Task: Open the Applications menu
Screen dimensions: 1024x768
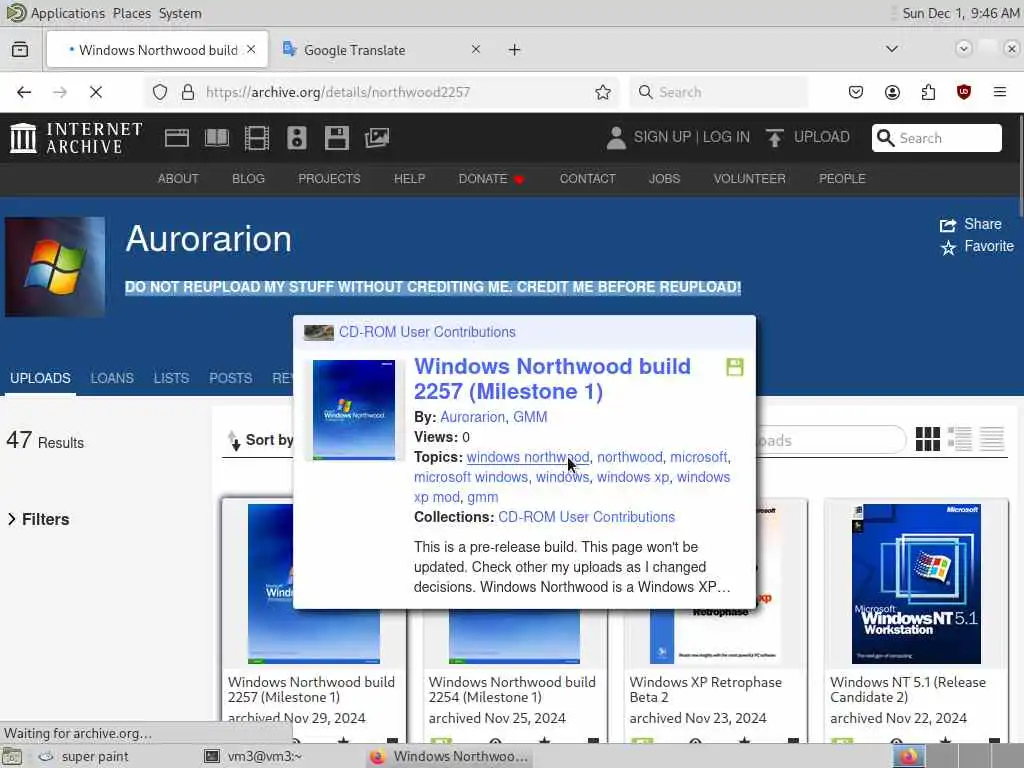Action: pyautogui.click(x=67, y=13)
